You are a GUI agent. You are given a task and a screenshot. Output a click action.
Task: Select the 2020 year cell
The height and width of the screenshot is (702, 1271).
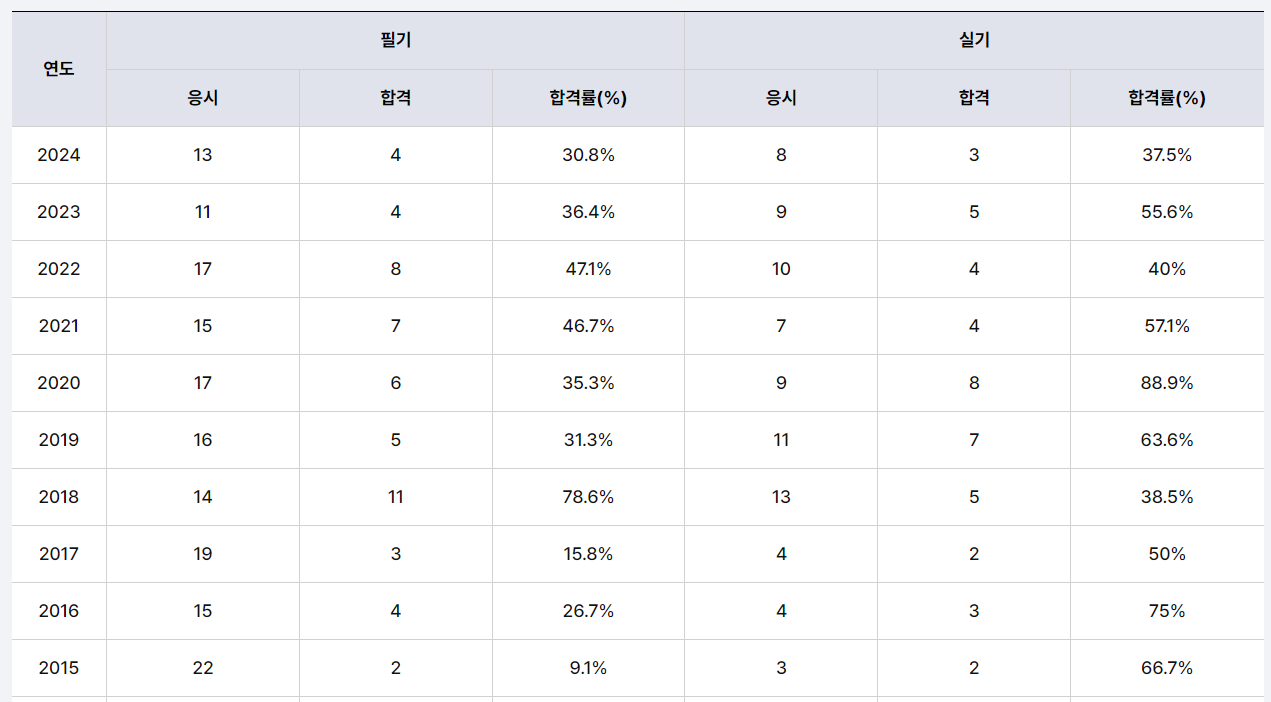(58, 383)
